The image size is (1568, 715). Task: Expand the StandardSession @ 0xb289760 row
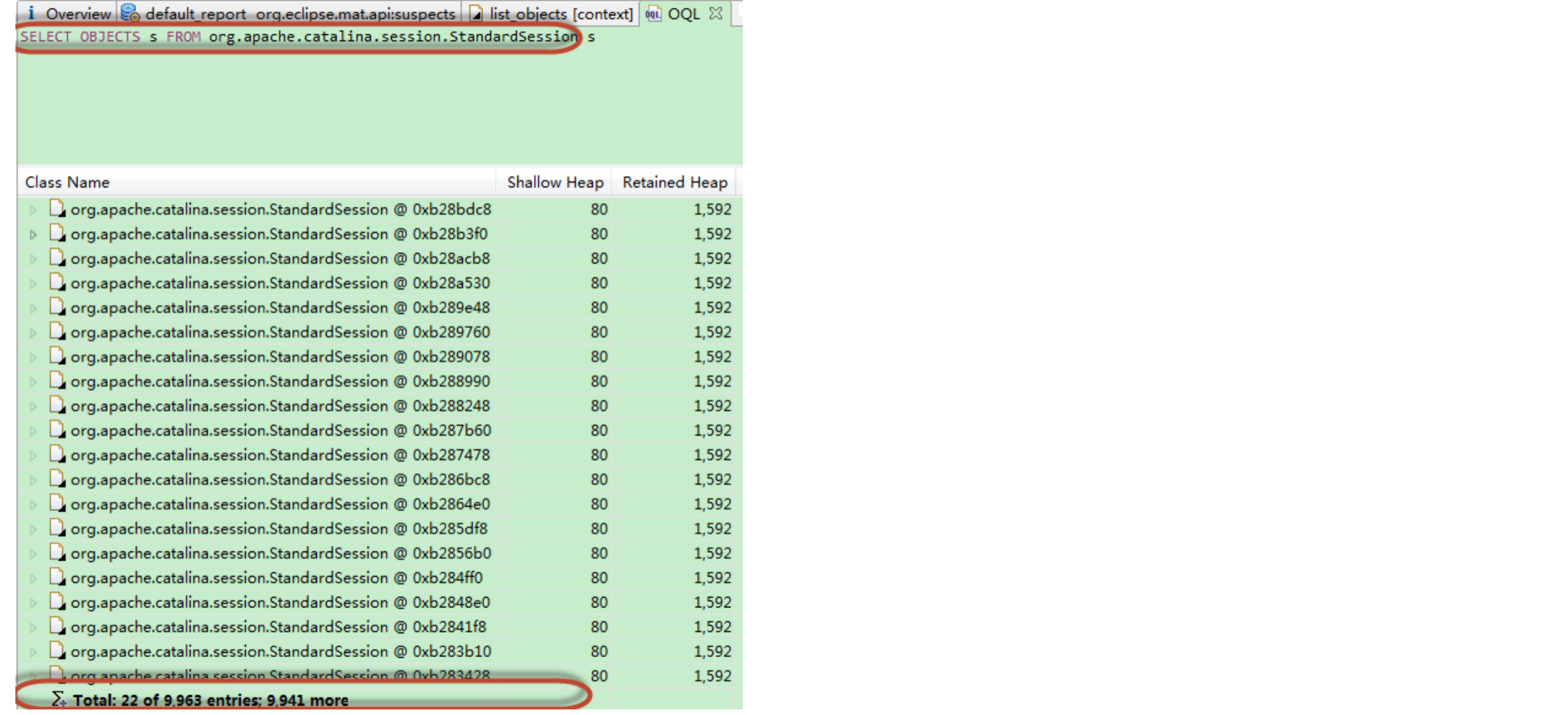tap(33, 333)
